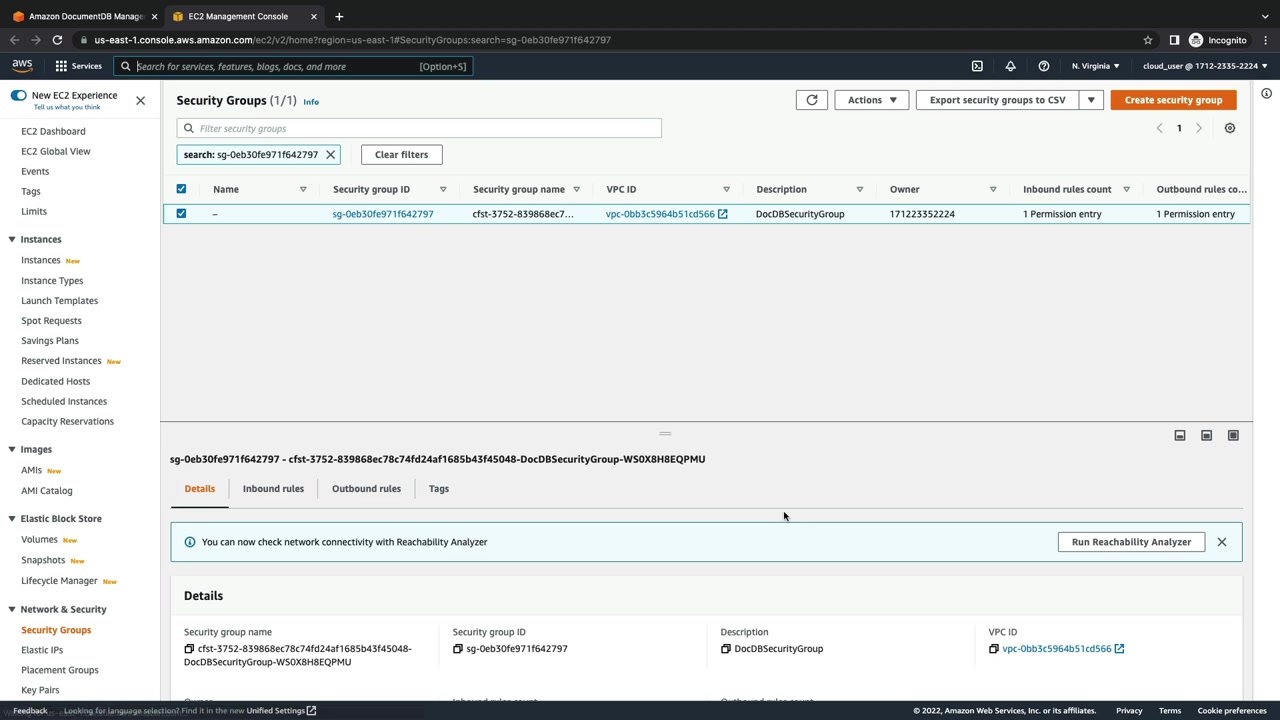Image resolution: width=1280 pixels, height=720 pixels.
Task: Close the Amazon DocumentDB browser tab
Action: [154, 16]
